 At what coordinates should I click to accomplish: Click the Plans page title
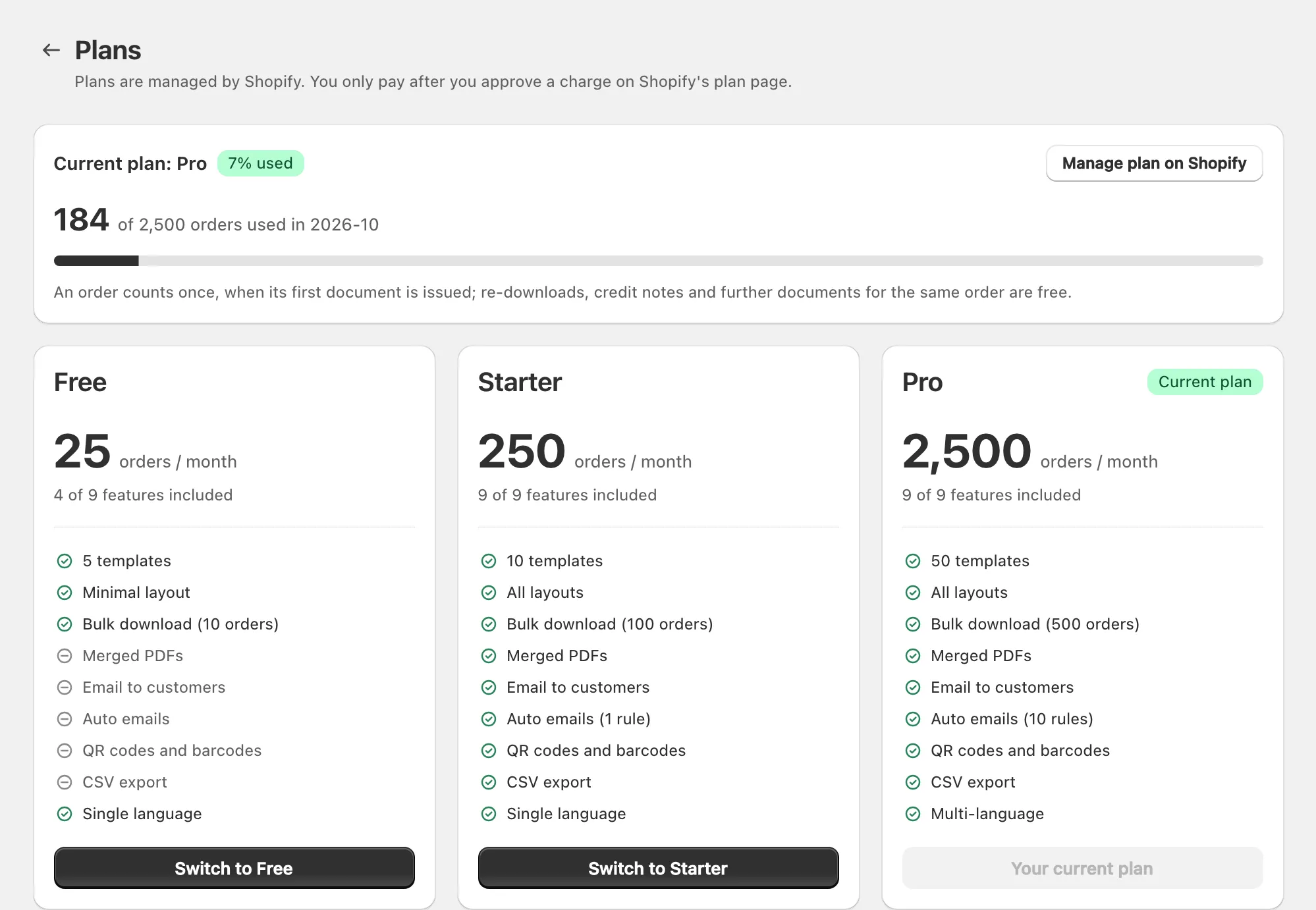click(x=108, y=50)
